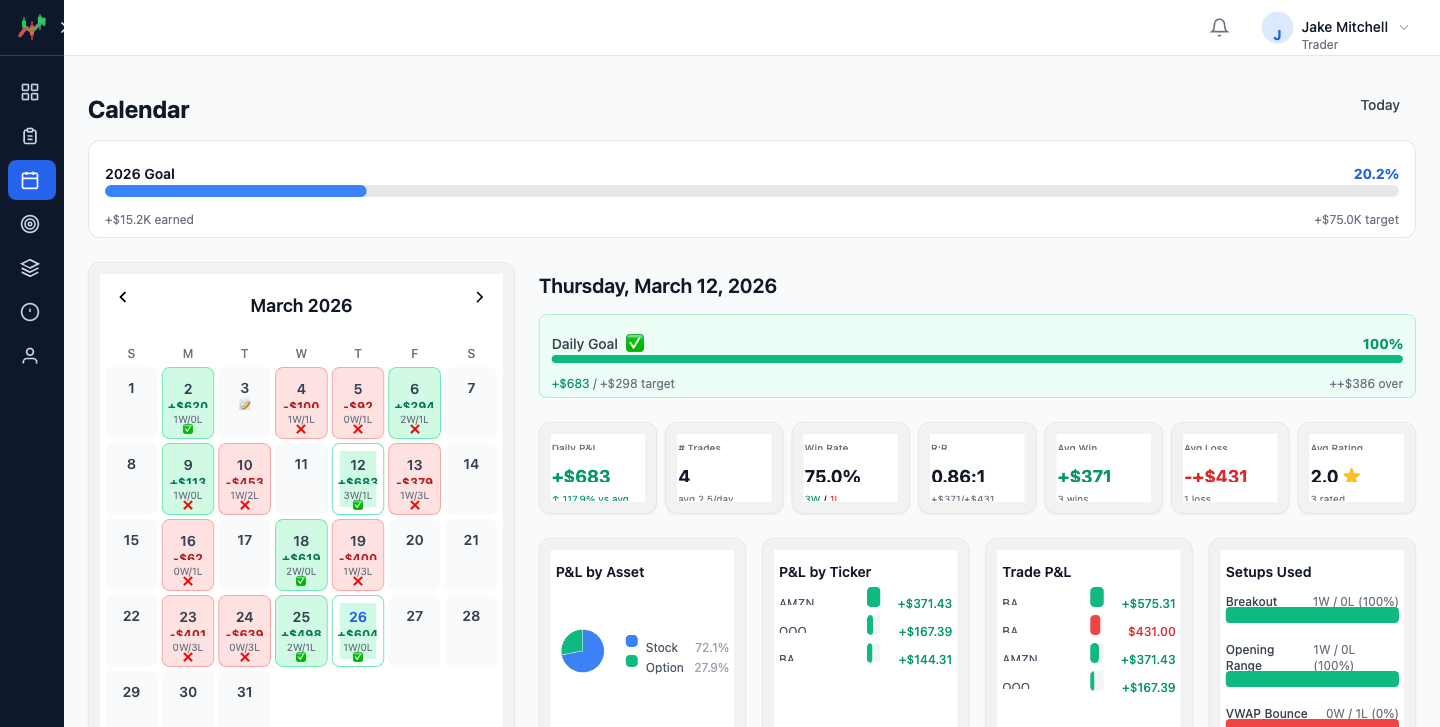The image size is (1440, 727).
Task: Jump to today's date via Today link
Action: pos(1380,105)
